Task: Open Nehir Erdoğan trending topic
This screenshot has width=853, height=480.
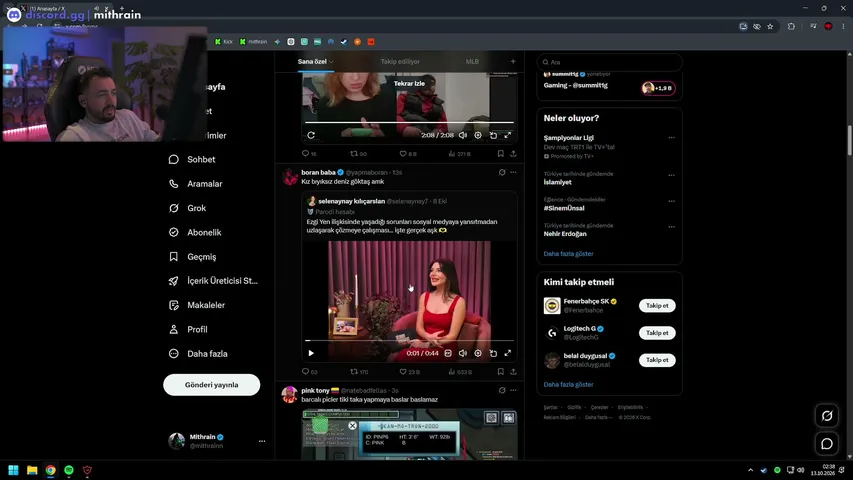Action: pyautogui.click(x=565, y=233)
